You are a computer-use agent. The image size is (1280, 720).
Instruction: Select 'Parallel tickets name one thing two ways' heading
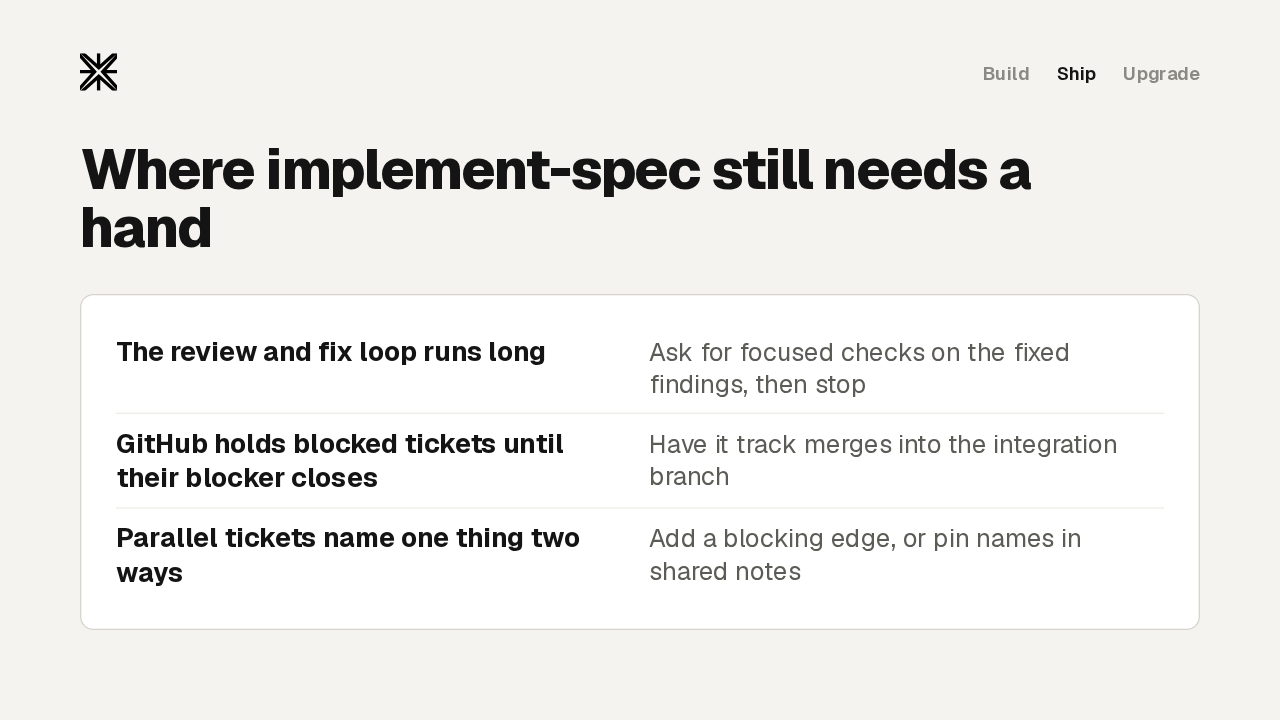click(348, 555)
